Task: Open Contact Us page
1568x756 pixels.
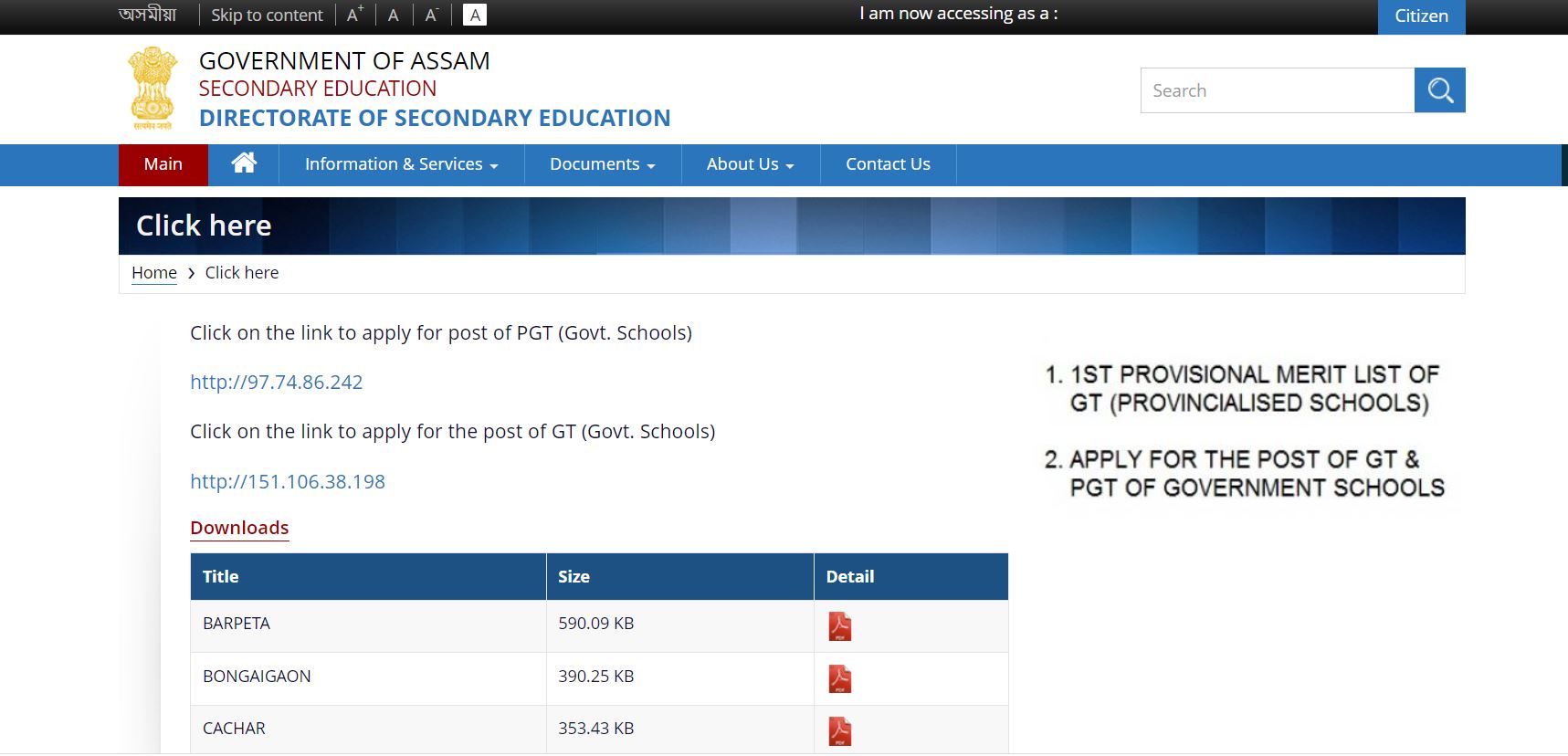Action: (x=888, y=164)
